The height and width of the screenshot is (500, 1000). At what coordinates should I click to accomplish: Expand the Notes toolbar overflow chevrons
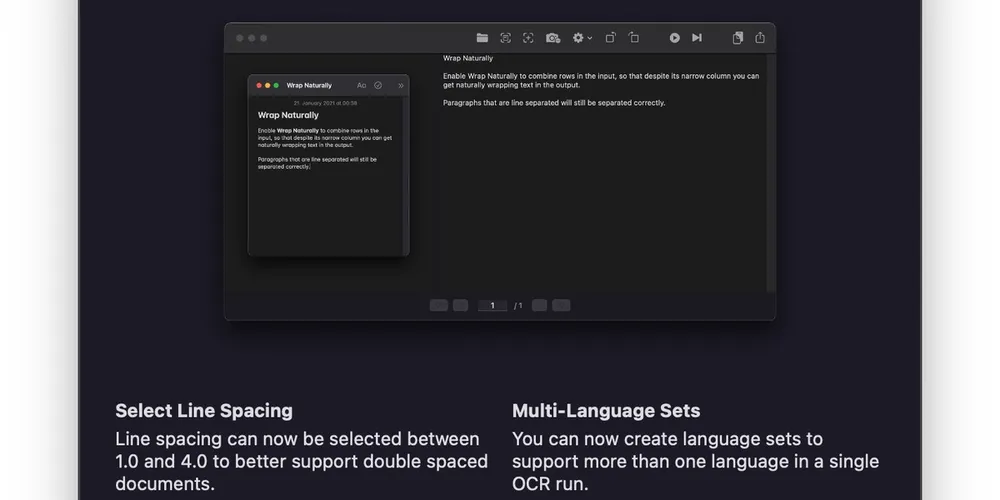click(401, 85)
